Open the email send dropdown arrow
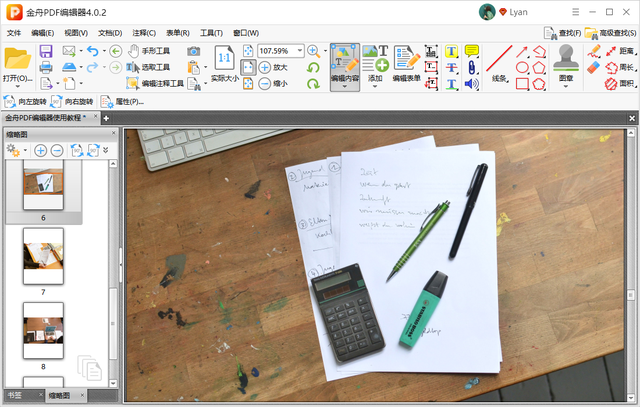The image size is (640, 407). point(81,51)
